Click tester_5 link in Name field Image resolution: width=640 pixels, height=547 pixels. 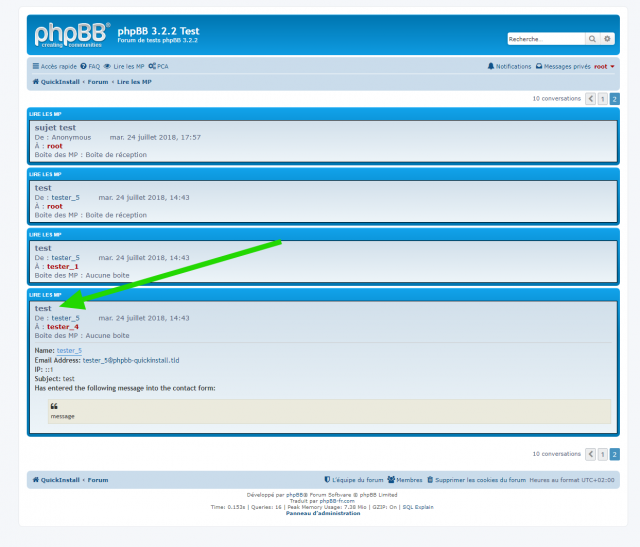(x=69, y=351)
